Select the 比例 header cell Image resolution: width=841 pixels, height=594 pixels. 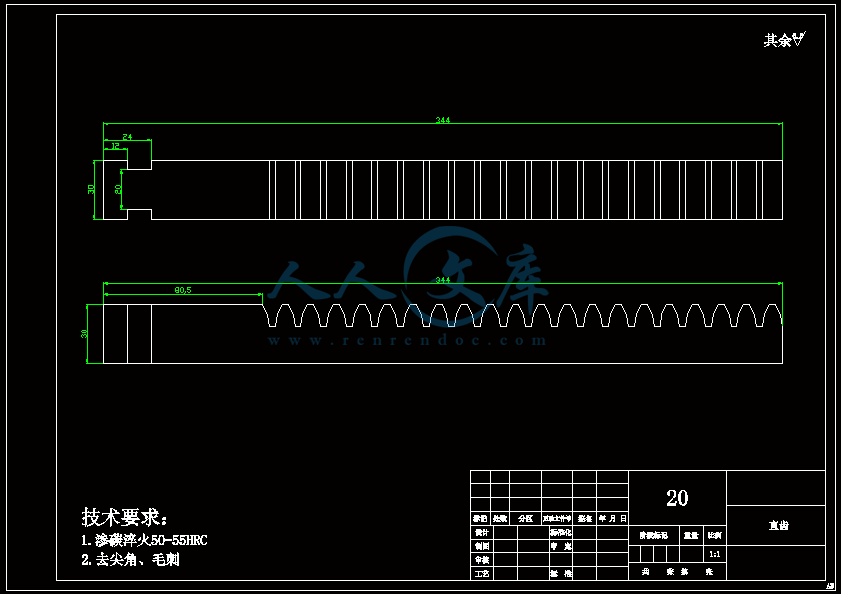click(x=714, y=535)
